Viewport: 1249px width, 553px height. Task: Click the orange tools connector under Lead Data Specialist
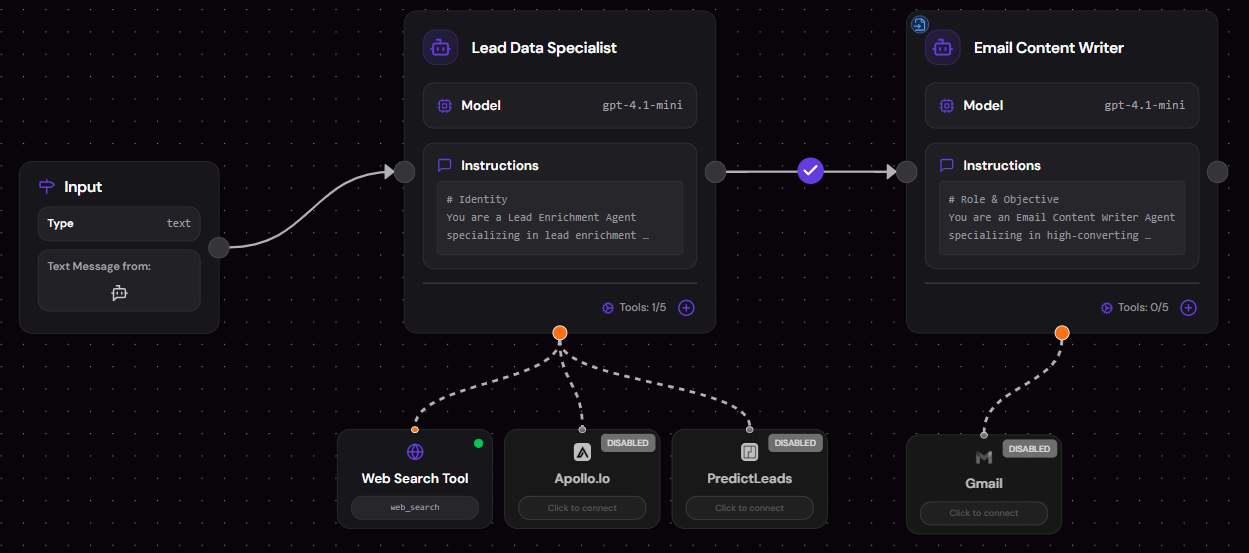tap(560, 332)
